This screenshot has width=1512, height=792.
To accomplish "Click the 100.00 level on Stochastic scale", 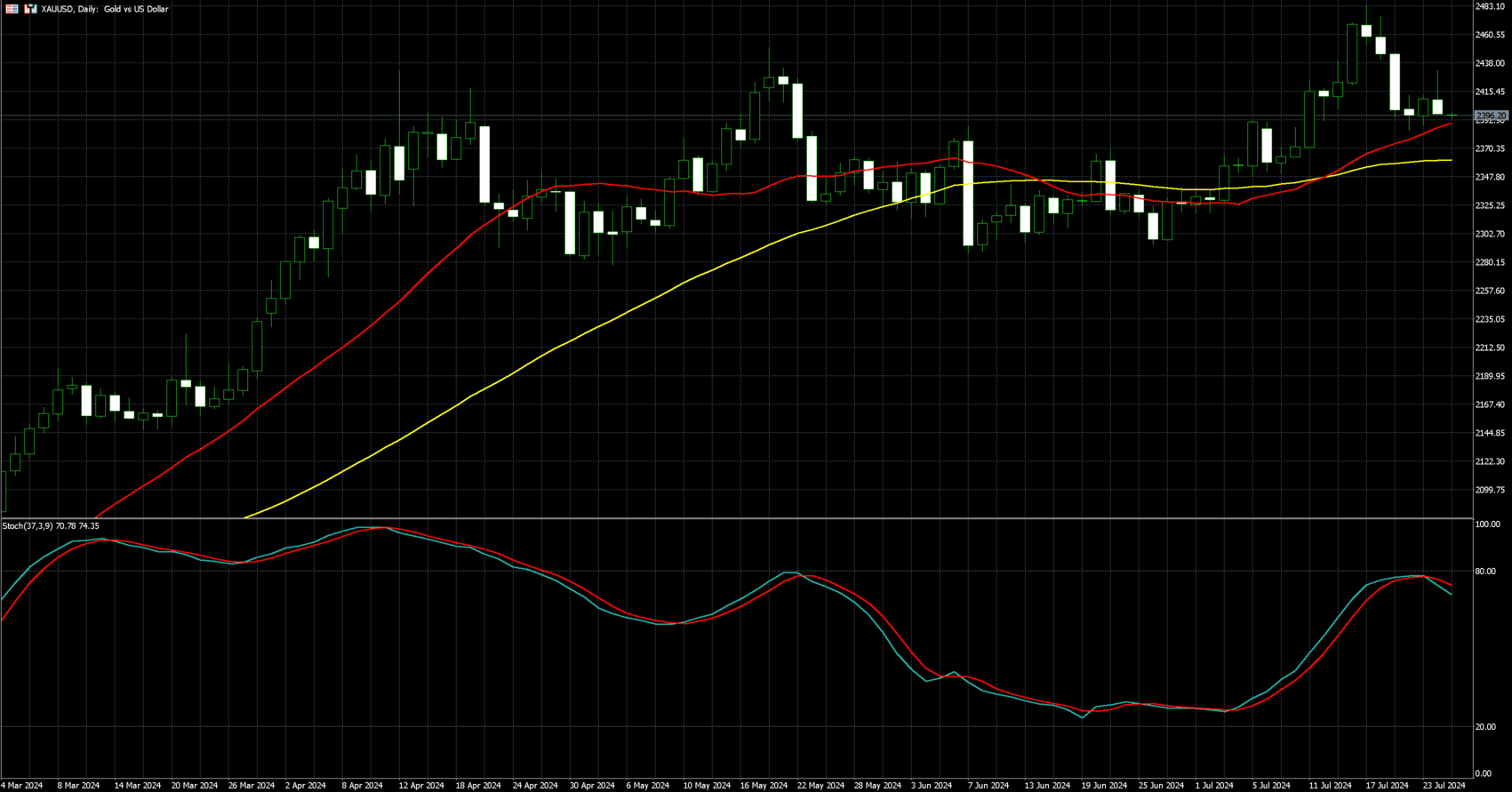I will 1487,525.
